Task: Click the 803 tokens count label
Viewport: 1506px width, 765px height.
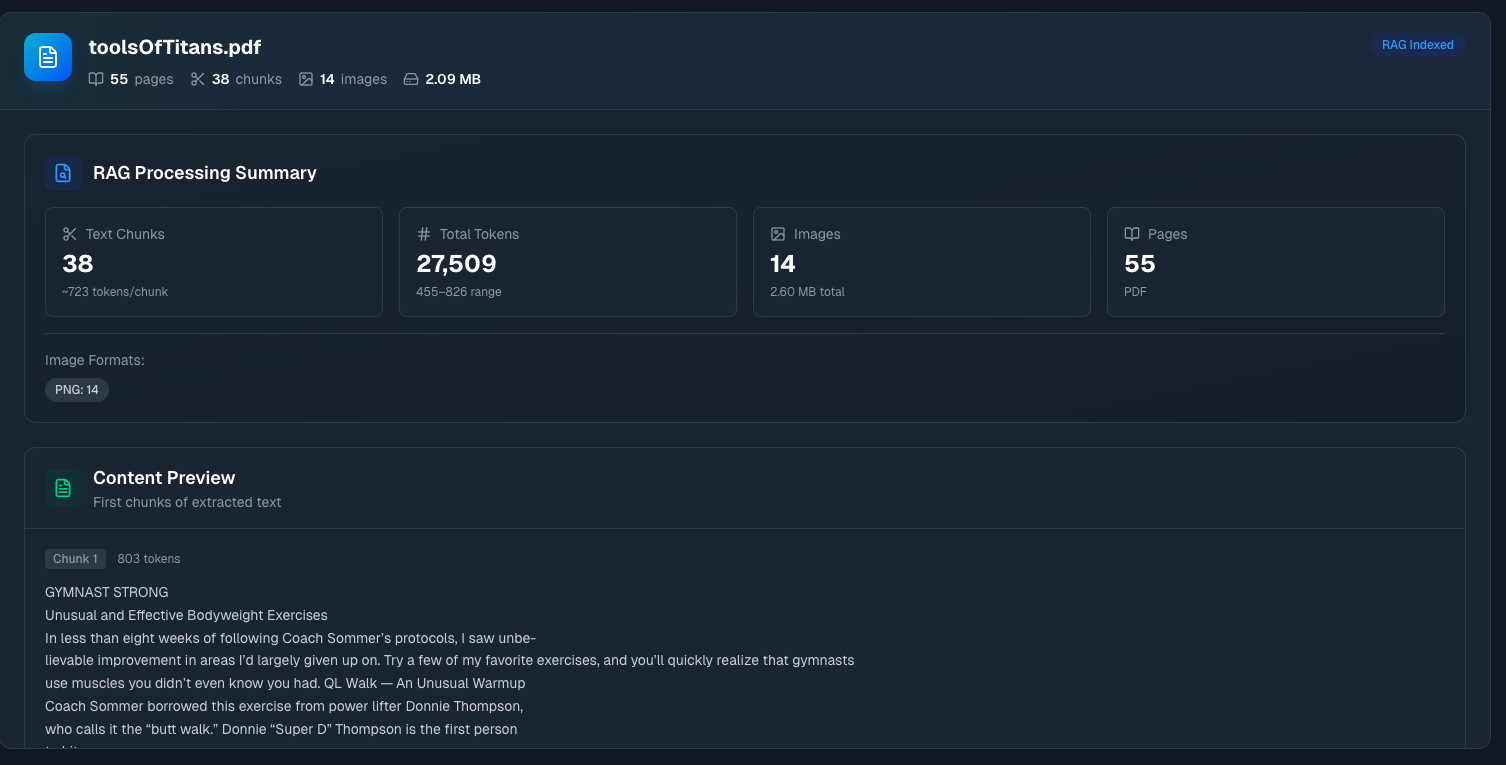Action: pyautogui.click(x=149, y=559)
